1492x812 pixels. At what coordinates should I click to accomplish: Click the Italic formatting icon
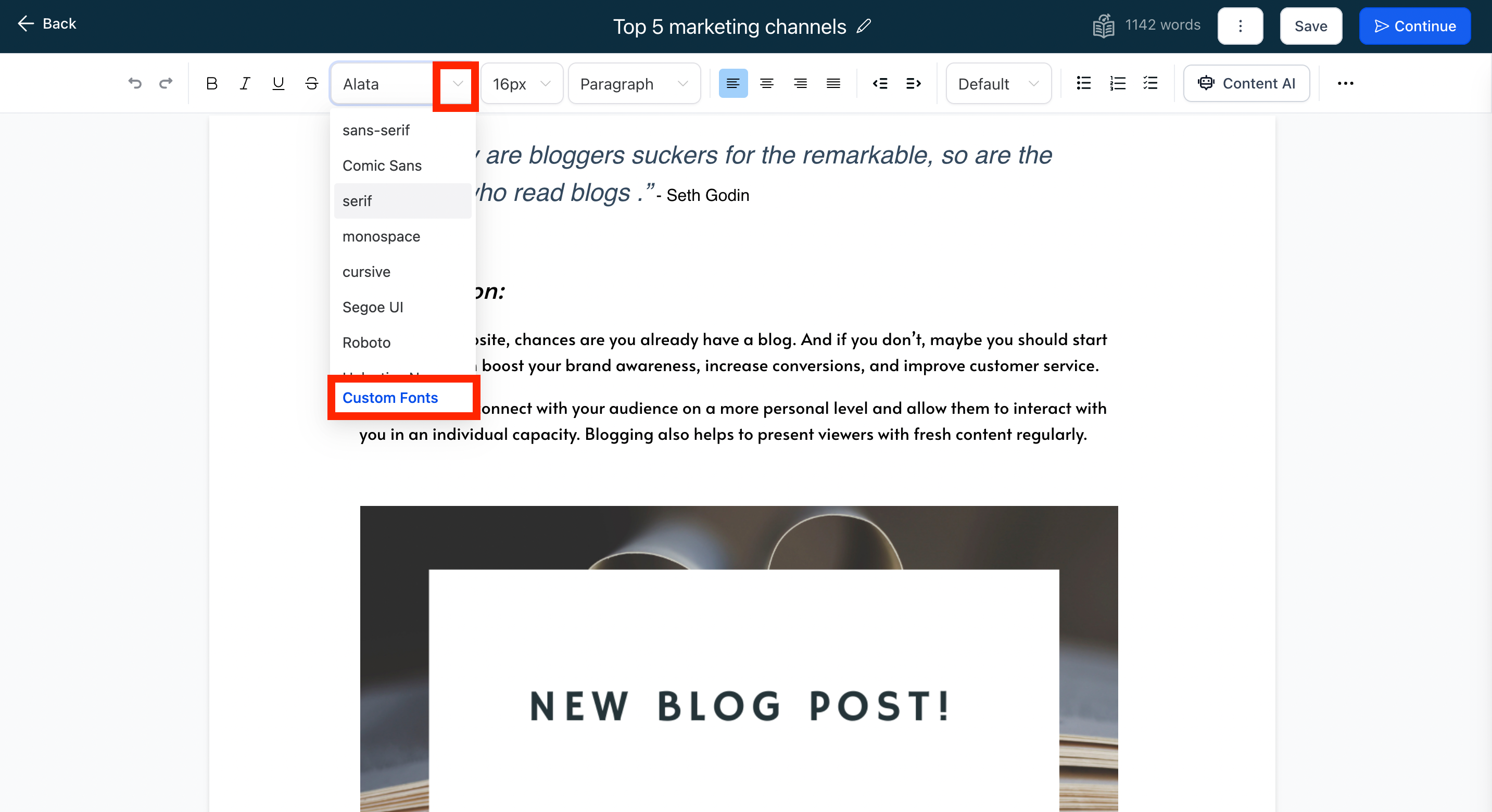pos(244,83)
